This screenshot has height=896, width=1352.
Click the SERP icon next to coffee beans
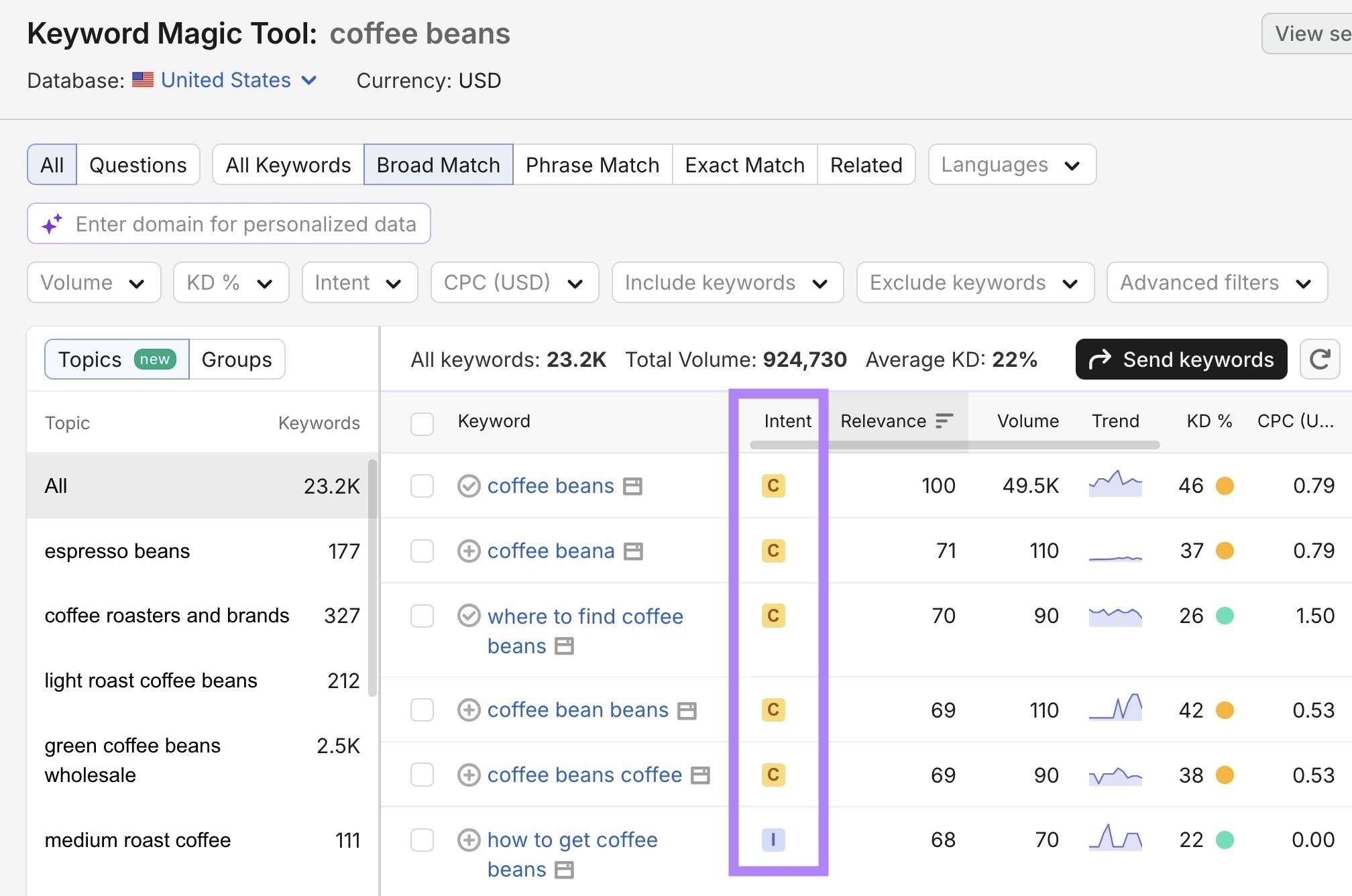[632, 486]
